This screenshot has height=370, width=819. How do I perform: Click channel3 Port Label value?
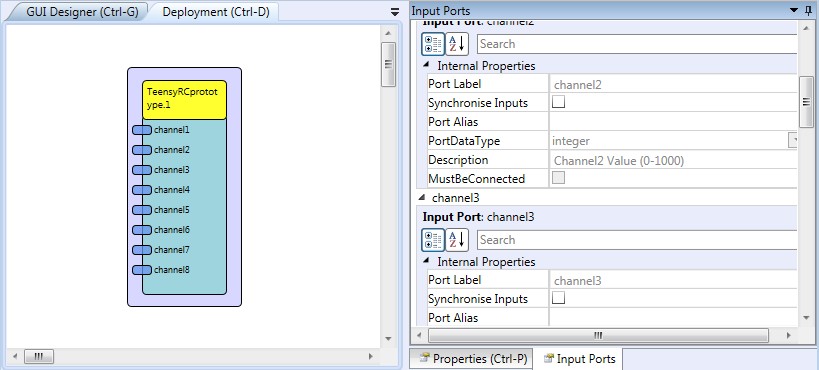(x=673, y=281)
